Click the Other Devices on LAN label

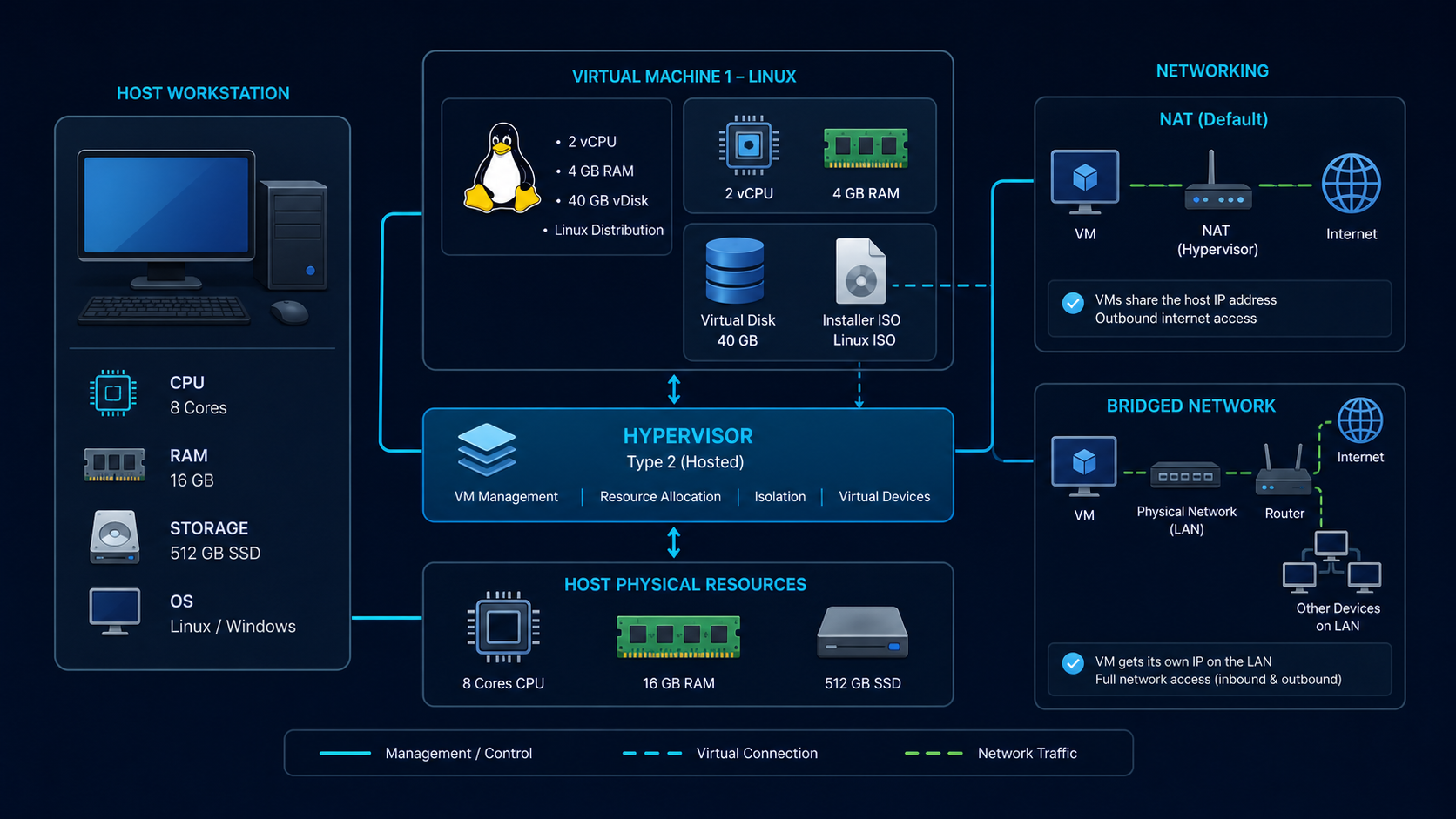tap(1338, 617)
